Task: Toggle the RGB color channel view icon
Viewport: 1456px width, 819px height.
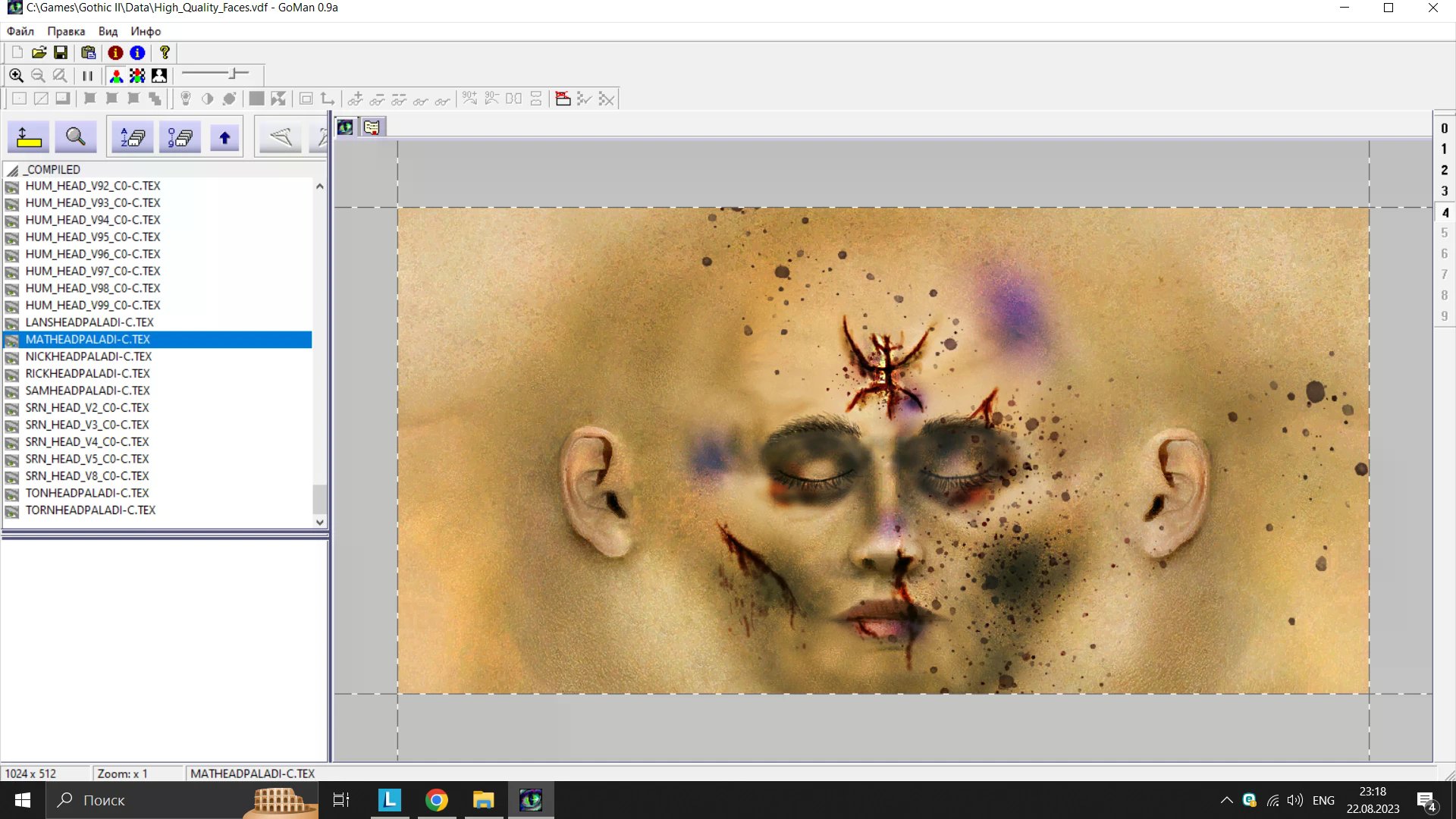Action: click(x=116, y=76)
